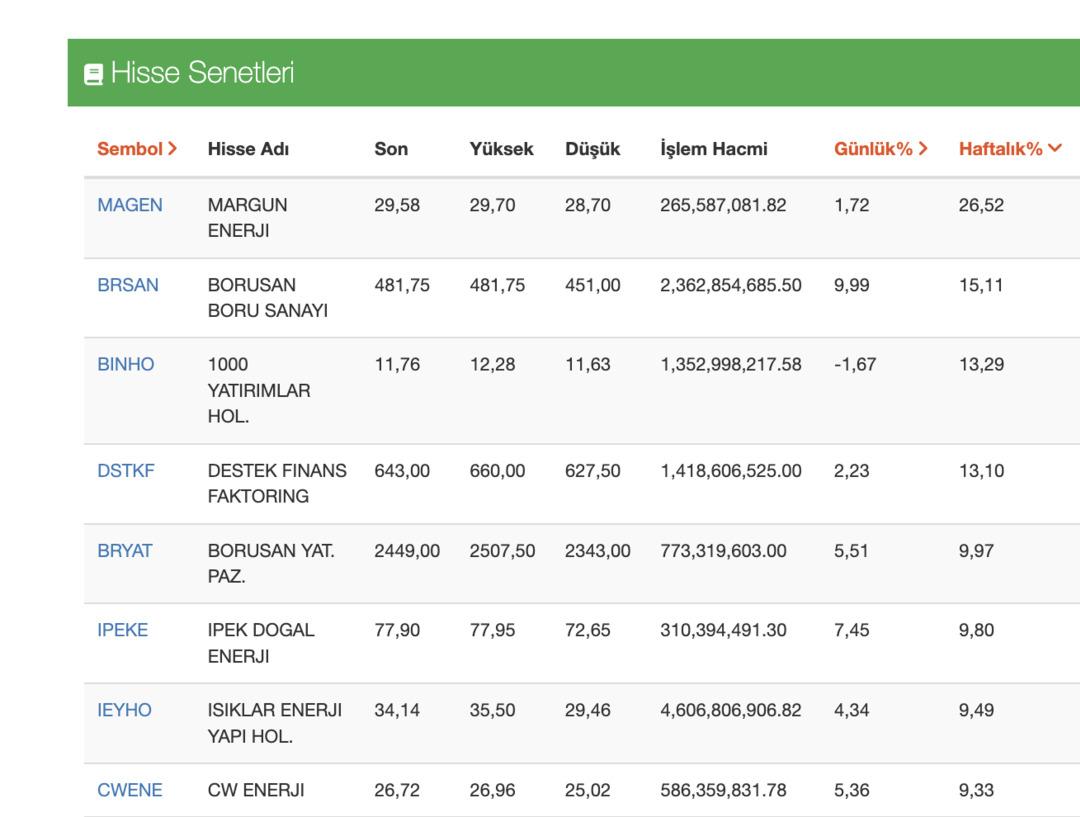Viewport: 1080px width, 817px height.
Task: Select the CWENE symbol link
Action: pyautogui.click(x=129, y=791)
